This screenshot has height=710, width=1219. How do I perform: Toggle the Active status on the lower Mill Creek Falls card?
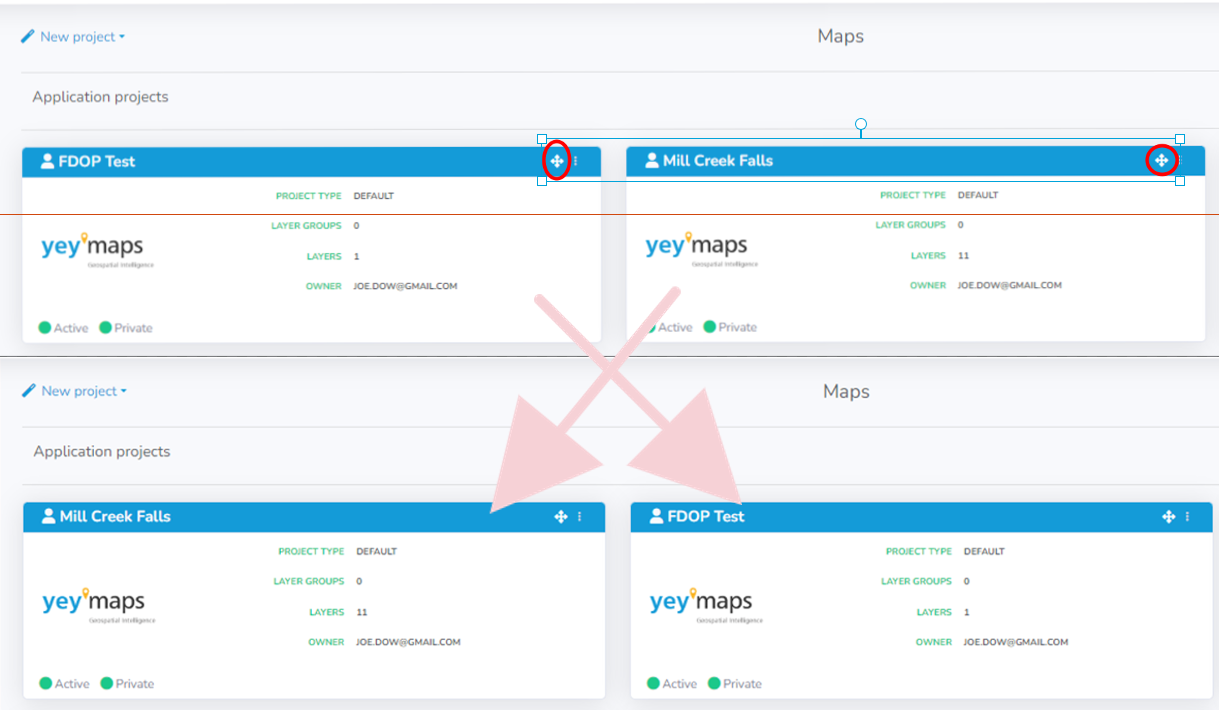(63, 683)
